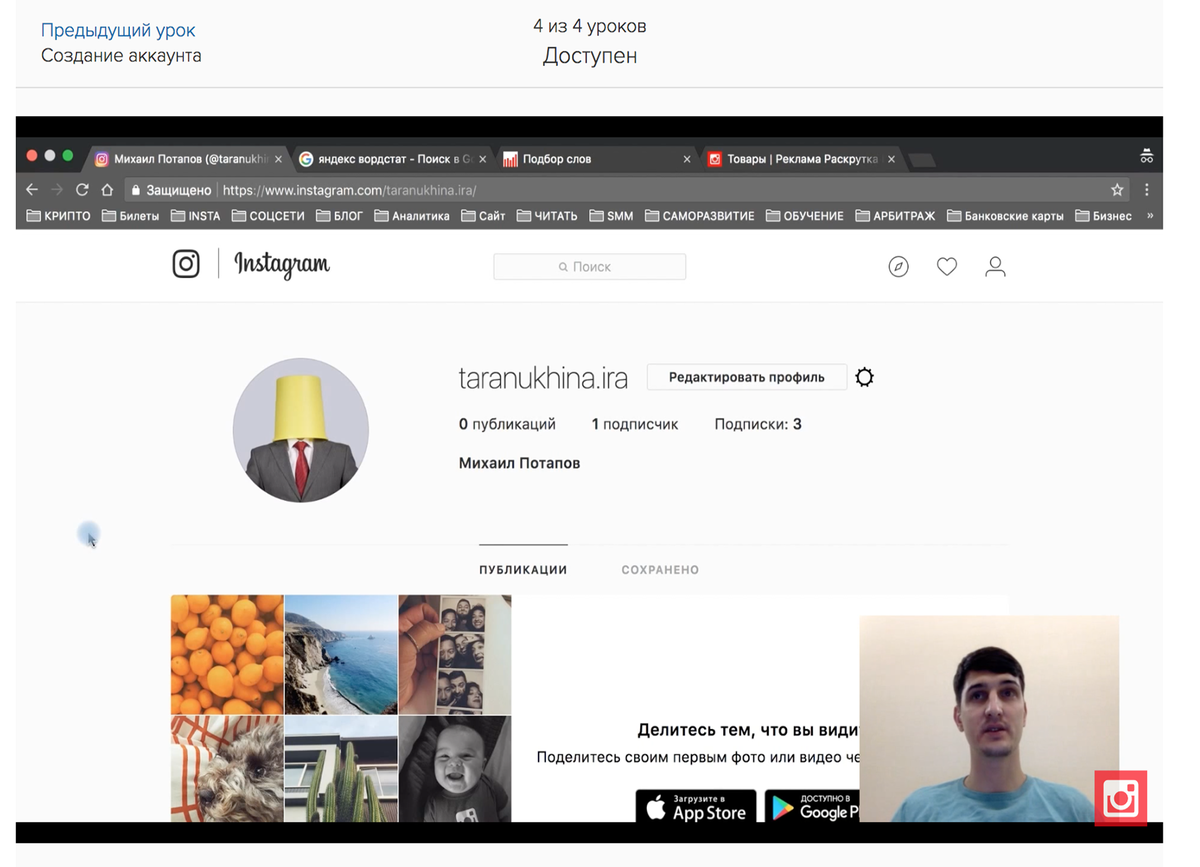Open the СОЦСЕТИ bookmarks folder
1200x867 pixels.
pyautogui.click(x=268, y=216)
